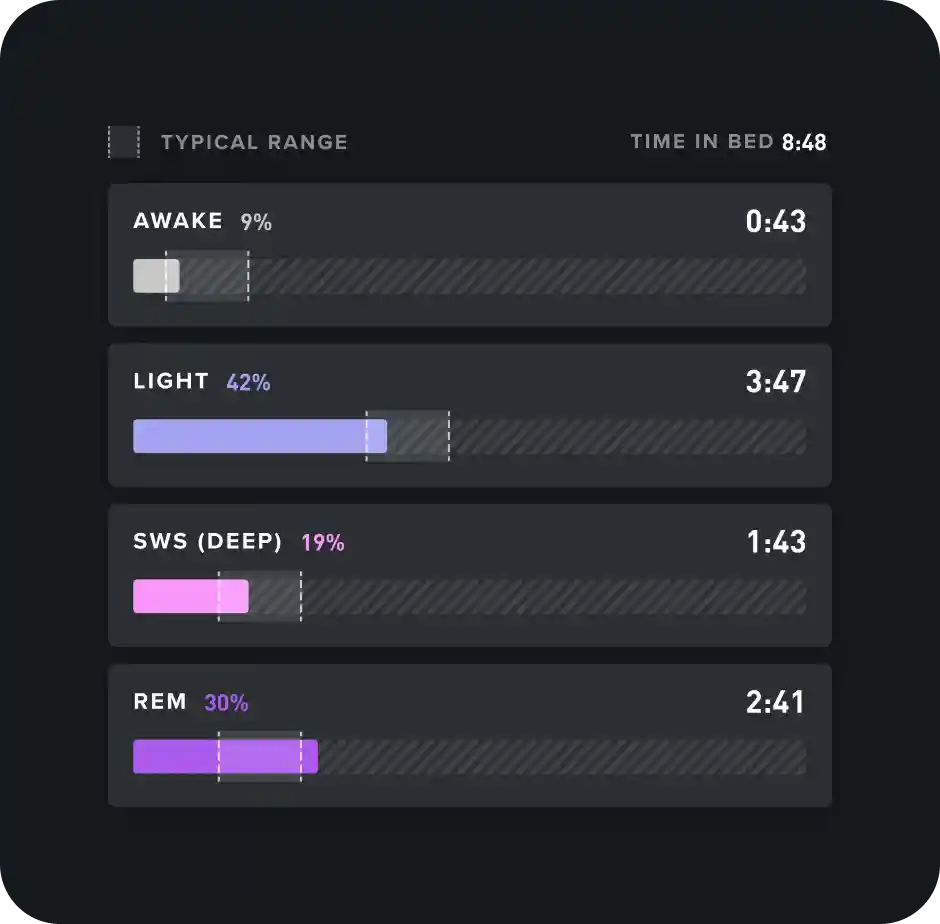Click the white Awake progress bar
The width and height of the screenshot is (940, 924).
pos(156,276)
